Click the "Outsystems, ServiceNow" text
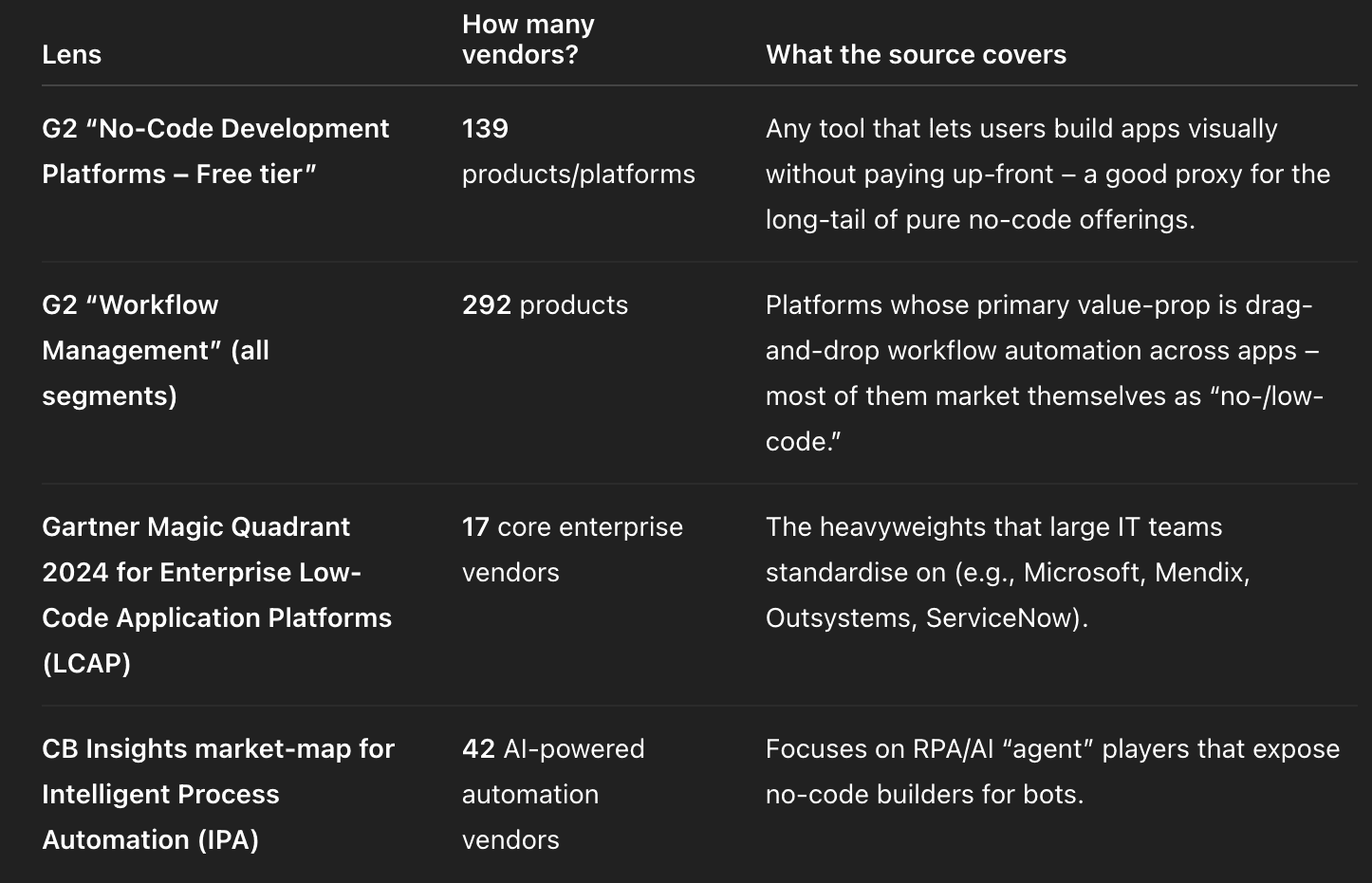The width and height of the screenshot is (1372, 883). [x=924, y=618]
